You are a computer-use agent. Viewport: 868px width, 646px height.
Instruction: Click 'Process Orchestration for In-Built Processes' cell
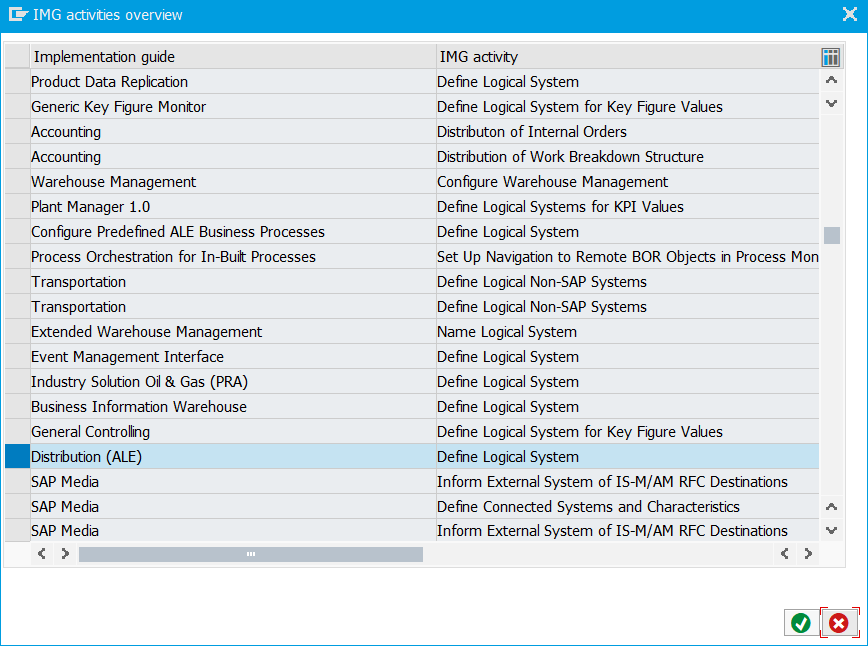[233, 257]
